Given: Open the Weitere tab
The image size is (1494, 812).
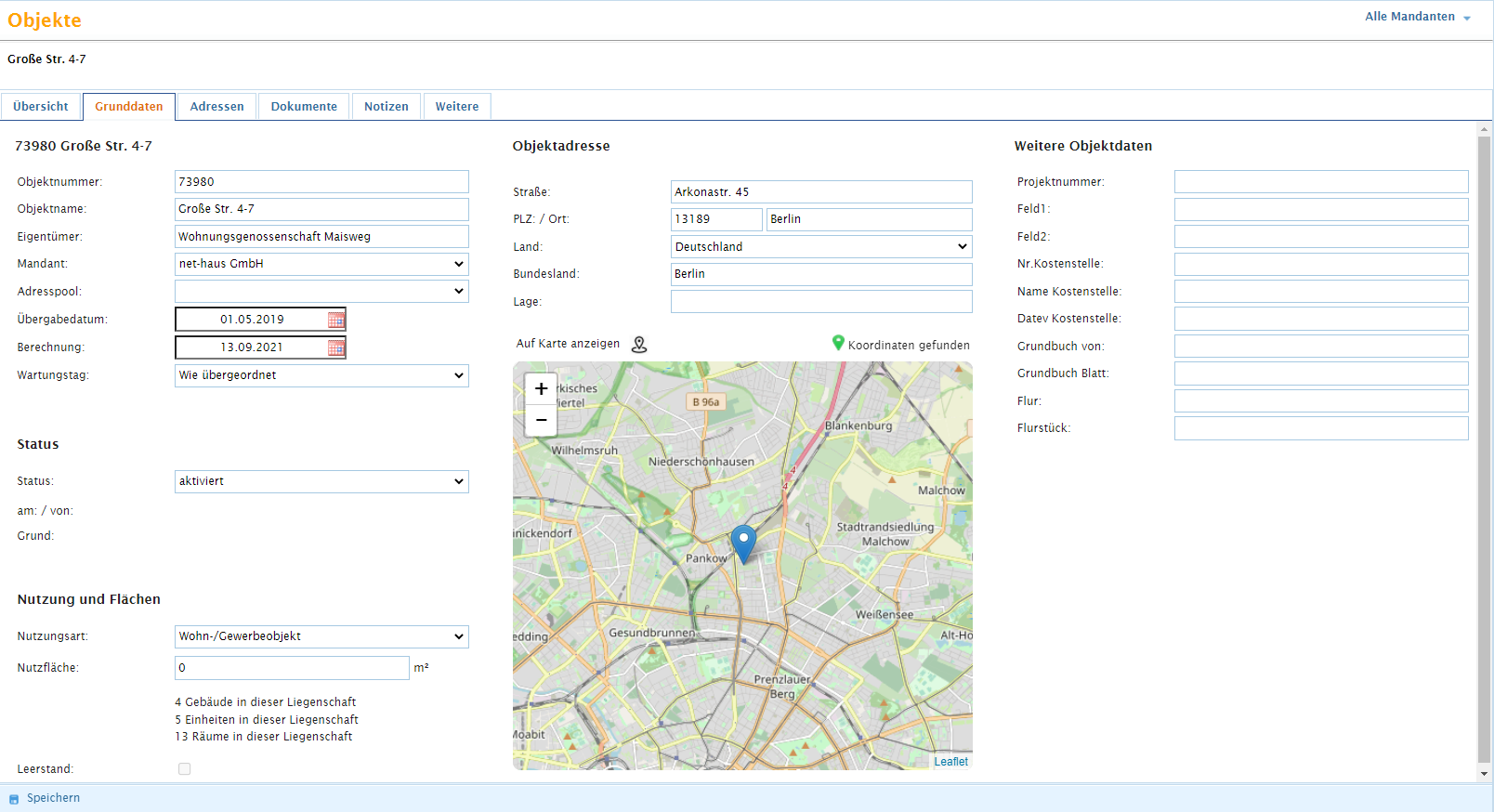Looking at the screenshot, I should [457, 107].
